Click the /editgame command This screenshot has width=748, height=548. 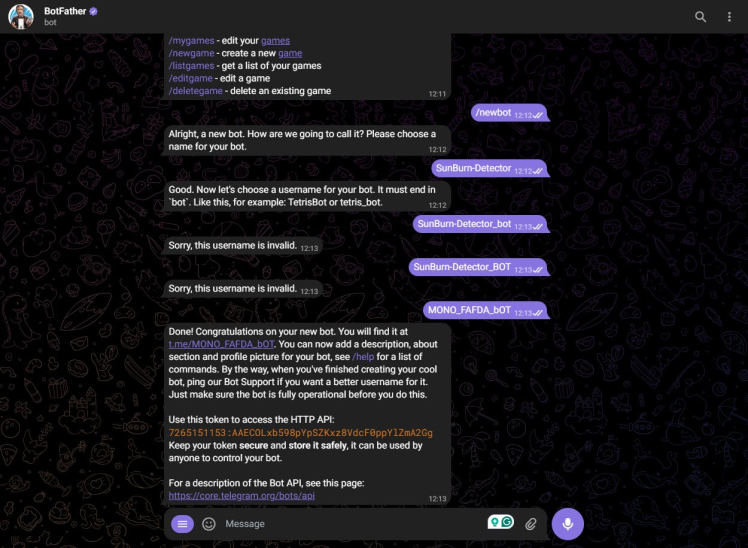[190, 78]
